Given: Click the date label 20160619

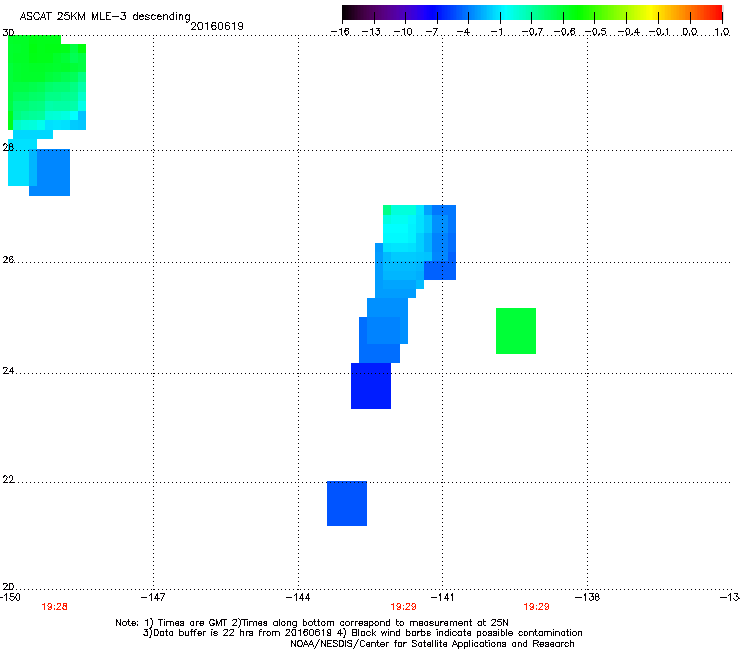Looking at the screenshot, I should (x=217, y=26).
